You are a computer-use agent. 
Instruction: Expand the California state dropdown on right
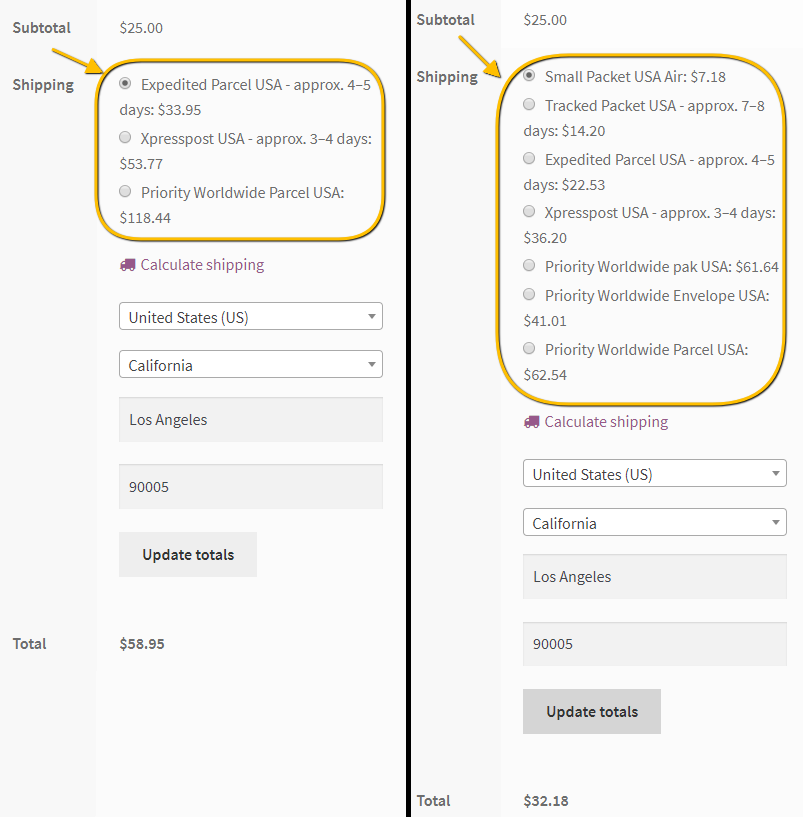(654, 522)
